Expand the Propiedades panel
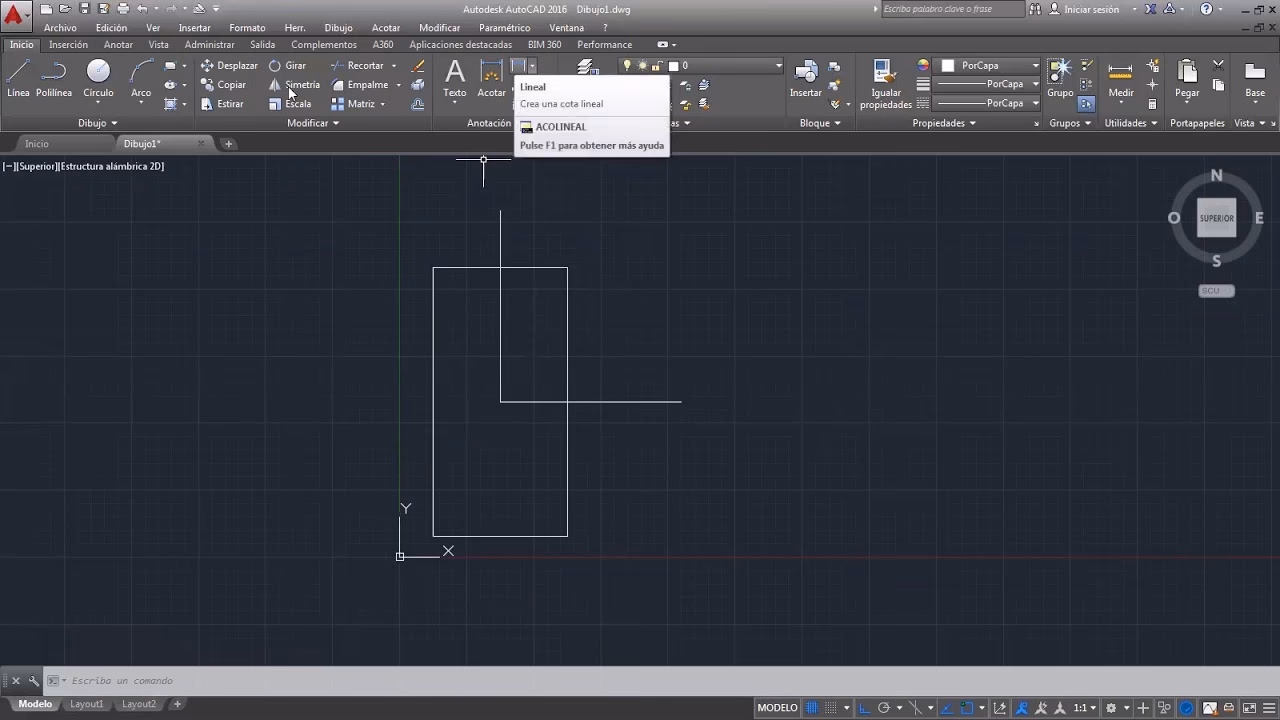The height and width of the screenshot is (720, 1280). (944, 123)
